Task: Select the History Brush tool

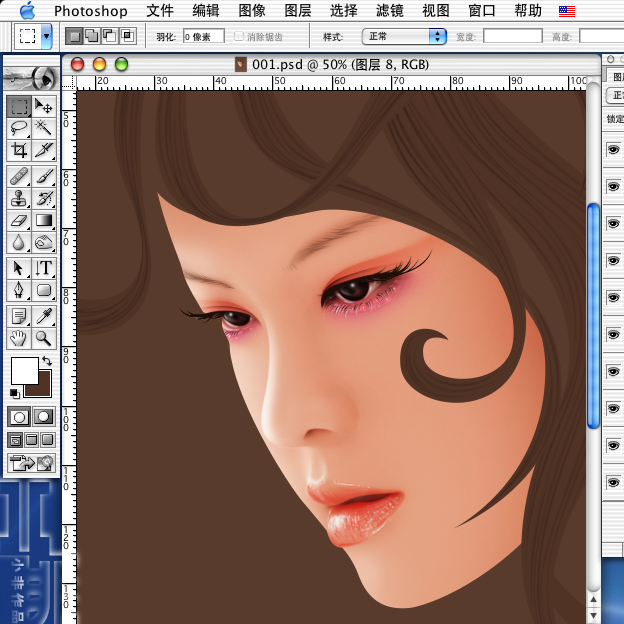Action: tap(43, 198)
